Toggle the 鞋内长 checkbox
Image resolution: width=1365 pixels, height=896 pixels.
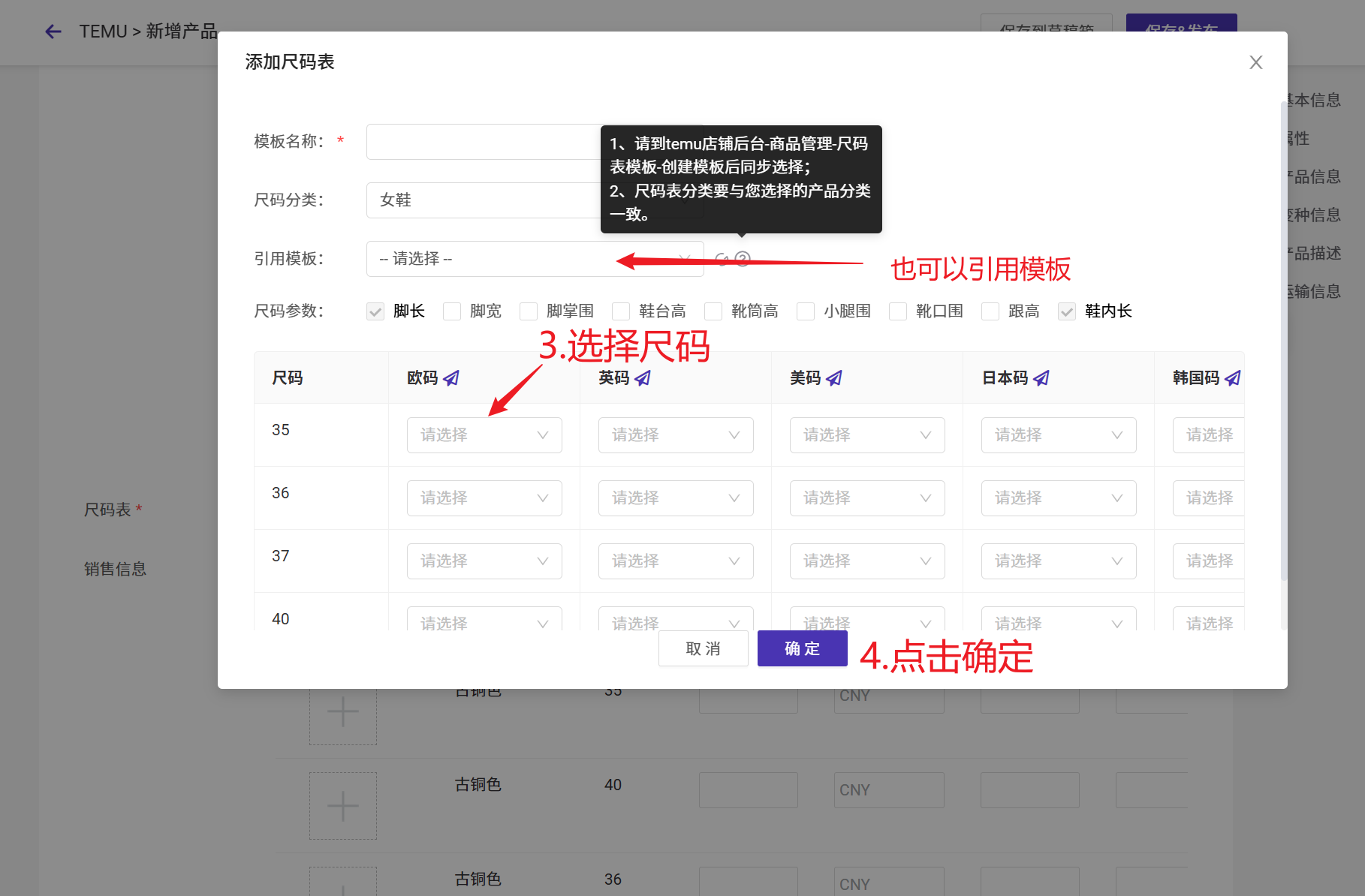coord(1067,311)
